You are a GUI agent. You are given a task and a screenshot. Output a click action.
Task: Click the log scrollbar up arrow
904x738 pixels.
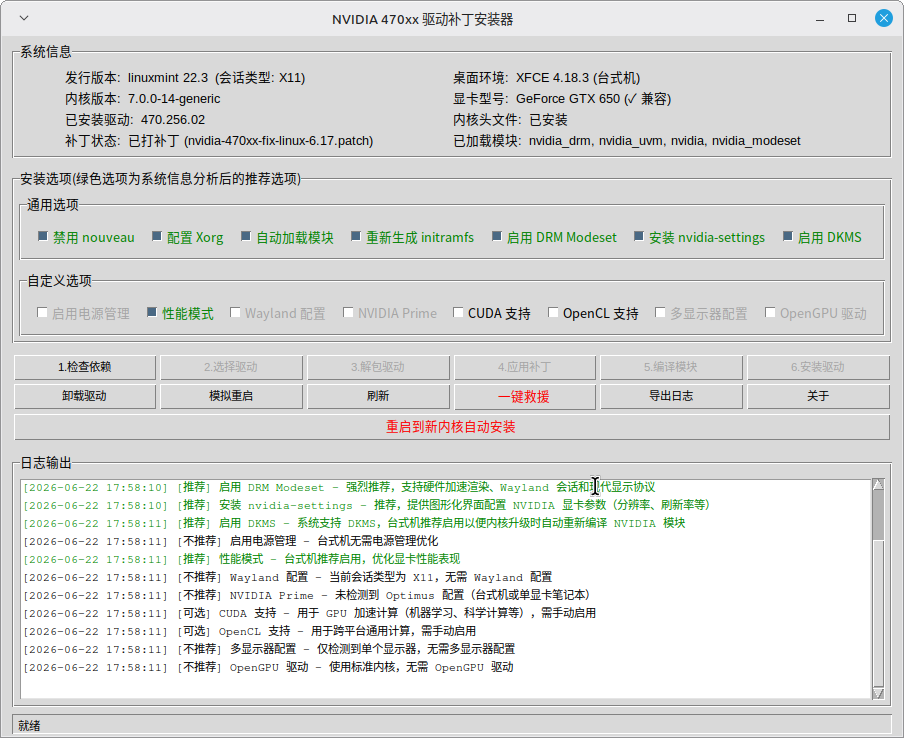coord(878,484)
